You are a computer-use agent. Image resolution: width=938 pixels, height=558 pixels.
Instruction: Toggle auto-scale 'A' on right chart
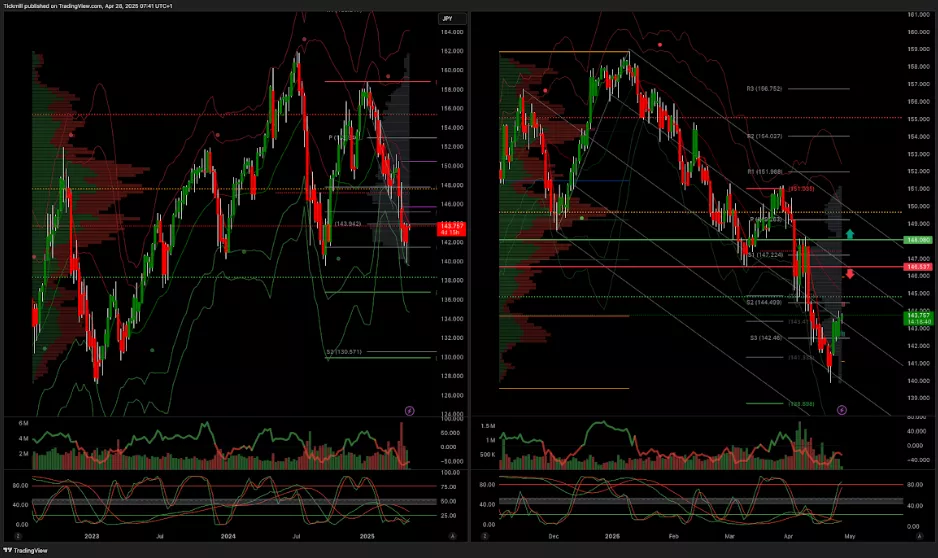tap(920, 536)
